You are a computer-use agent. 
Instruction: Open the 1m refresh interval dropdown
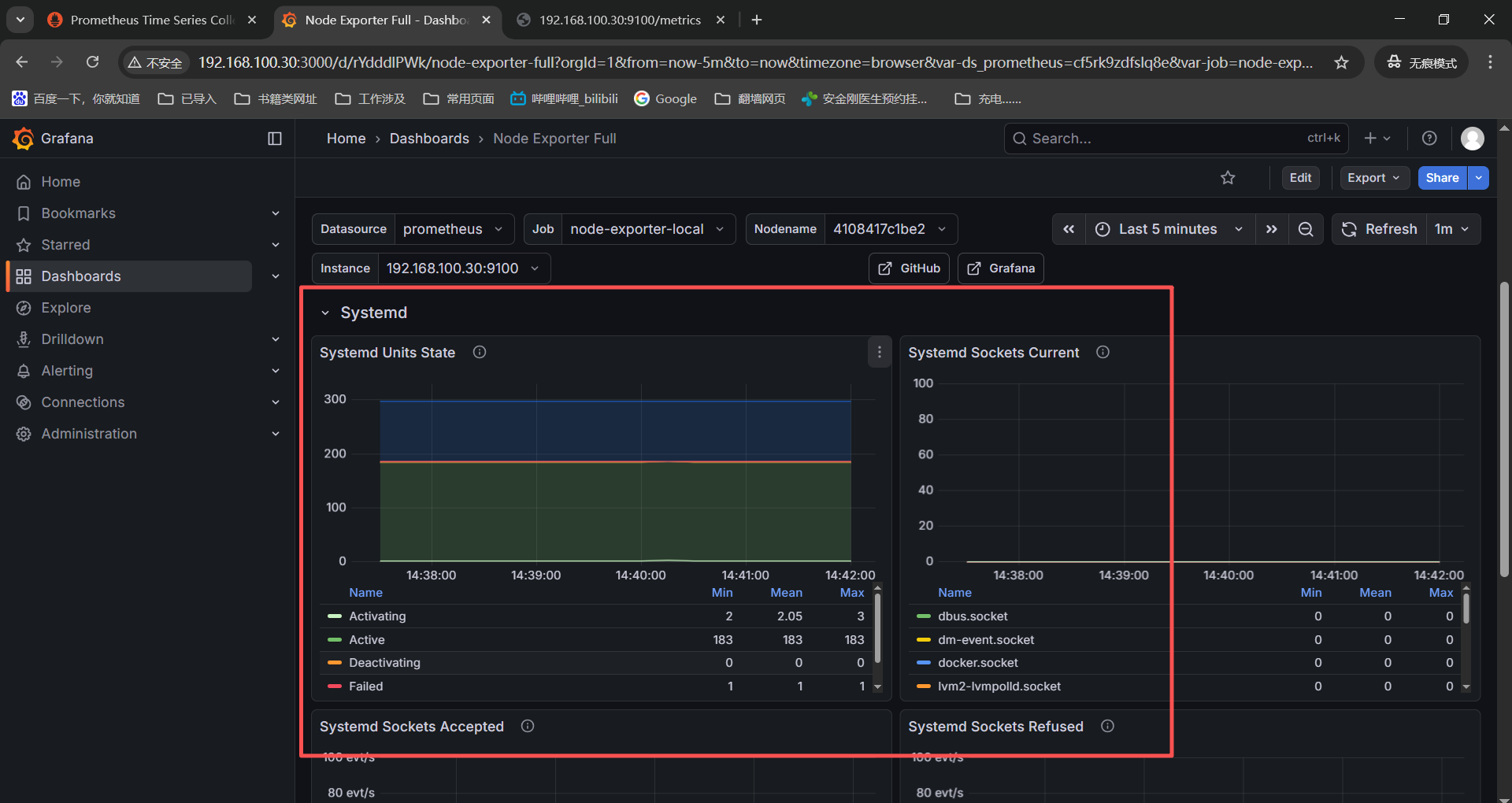pyautogui.click(x=1453, y=229)
